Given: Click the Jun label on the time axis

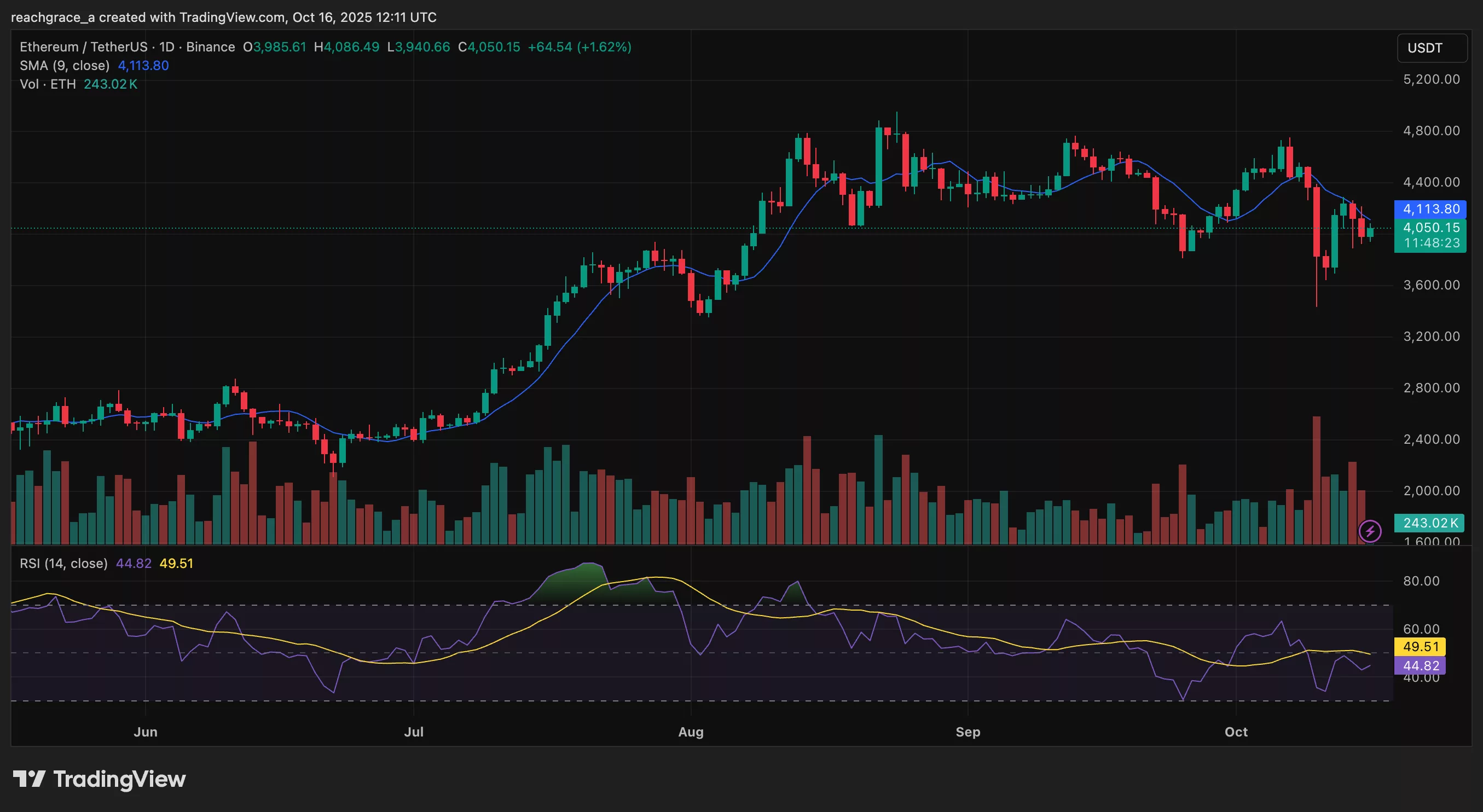Looking at the screenshot, I should tap(146, 732).
